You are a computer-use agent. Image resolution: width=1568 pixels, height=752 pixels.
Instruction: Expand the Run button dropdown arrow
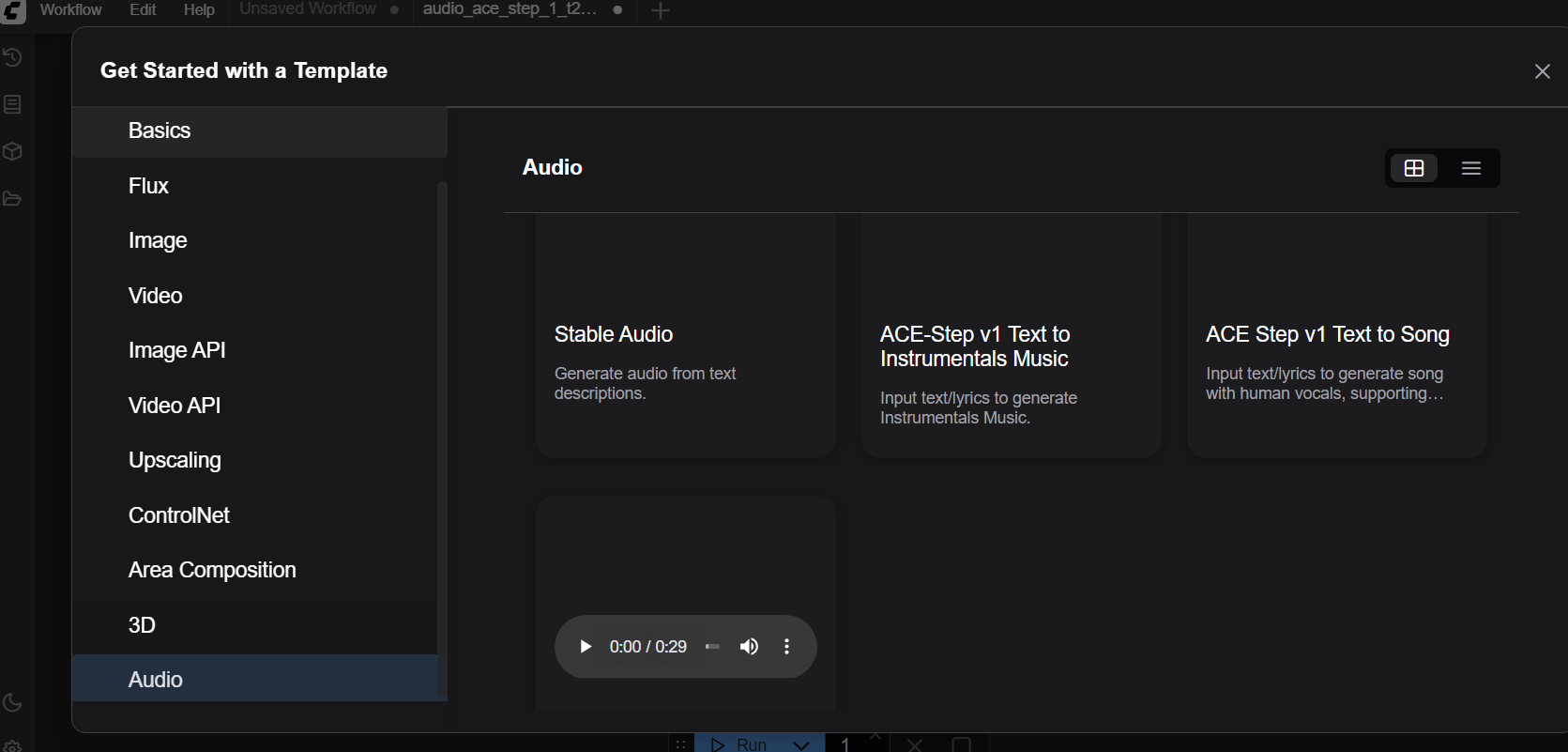click(x=801, y=744)
